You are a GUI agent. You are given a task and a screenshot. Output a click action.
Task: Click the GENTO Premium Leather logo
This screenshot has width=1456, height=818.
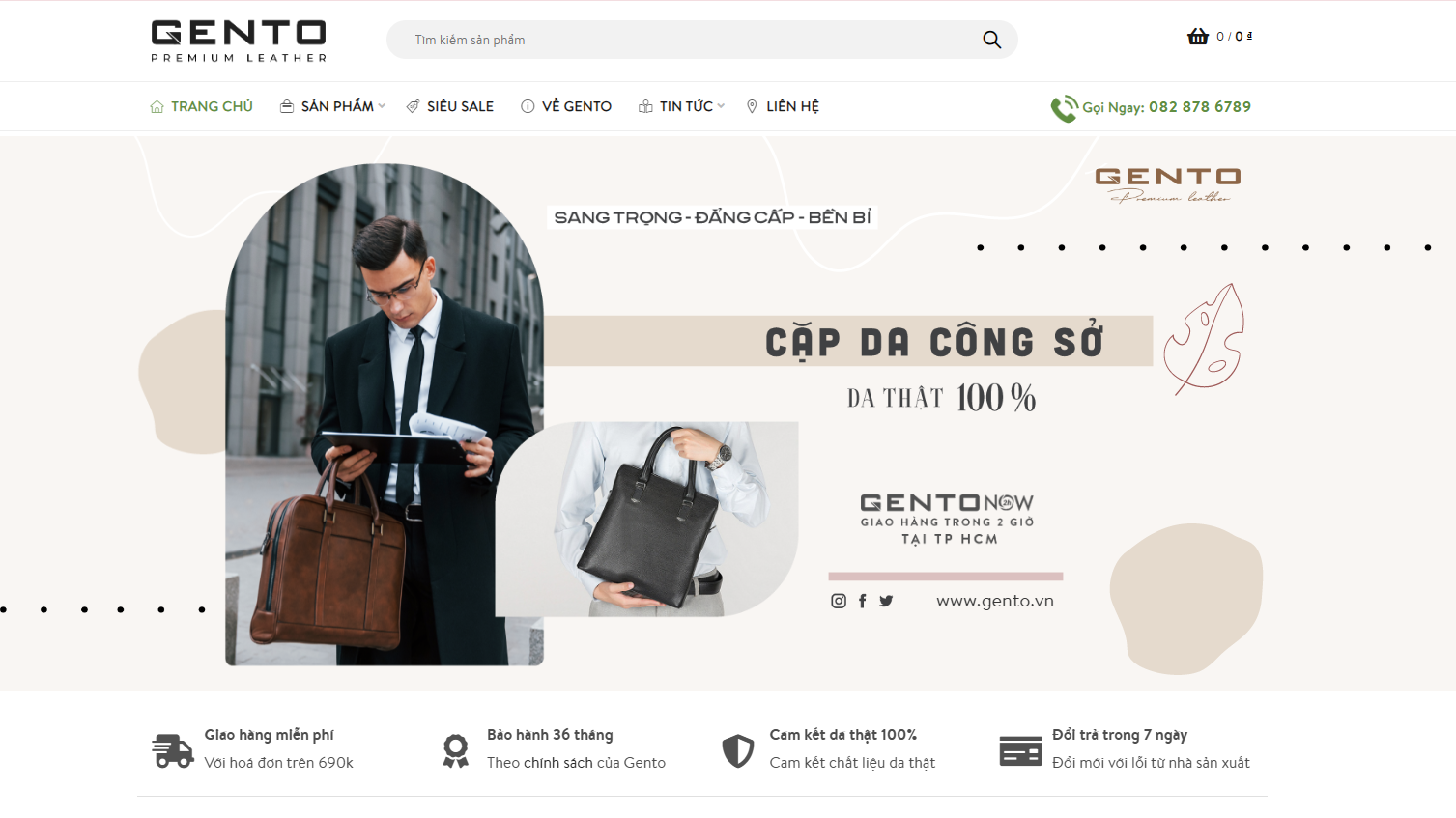[239, 41]
